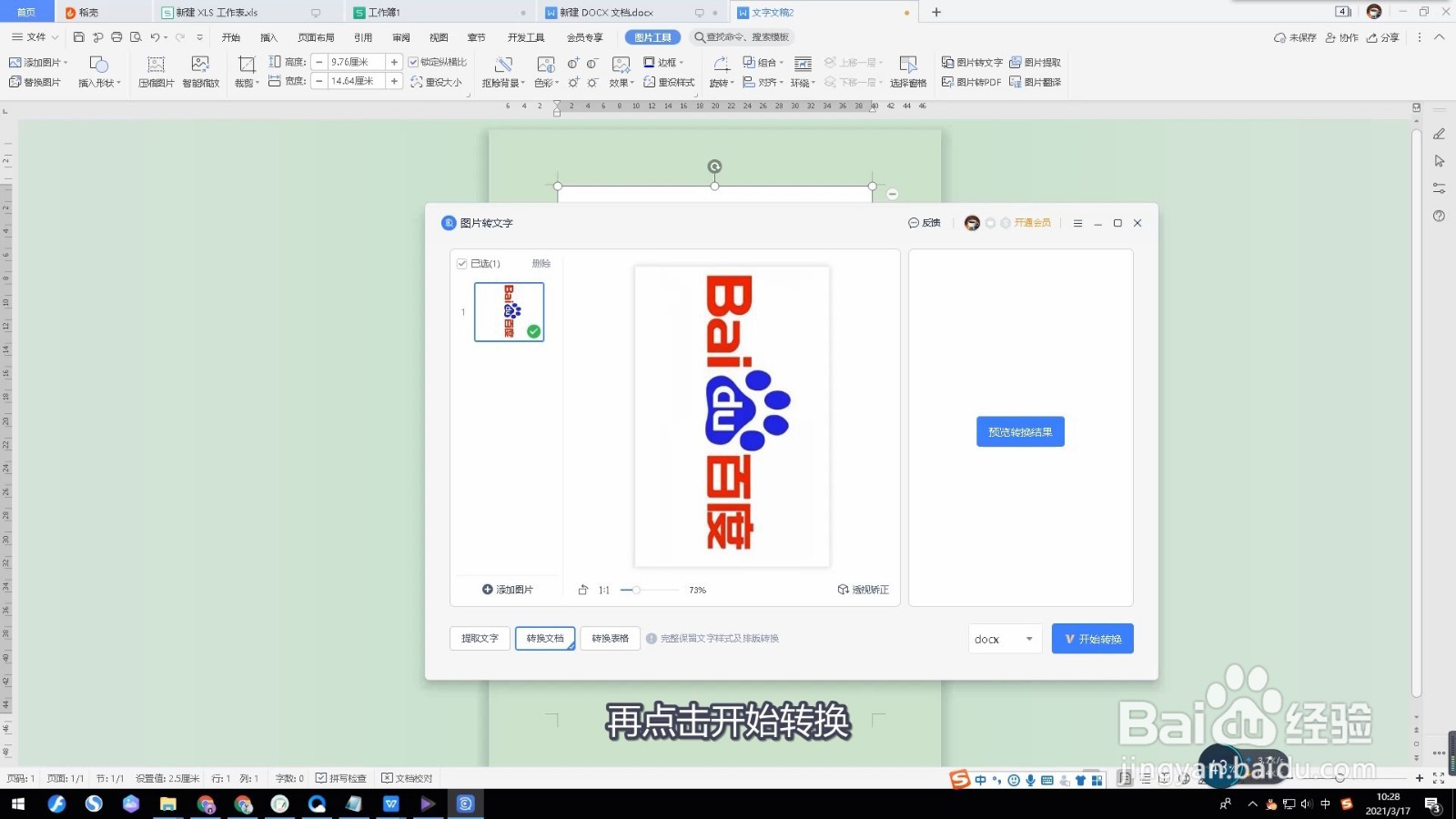The image size is (1456, 819).
Task: Open 组合 group dropdown
Action: [x=763, y=62]
